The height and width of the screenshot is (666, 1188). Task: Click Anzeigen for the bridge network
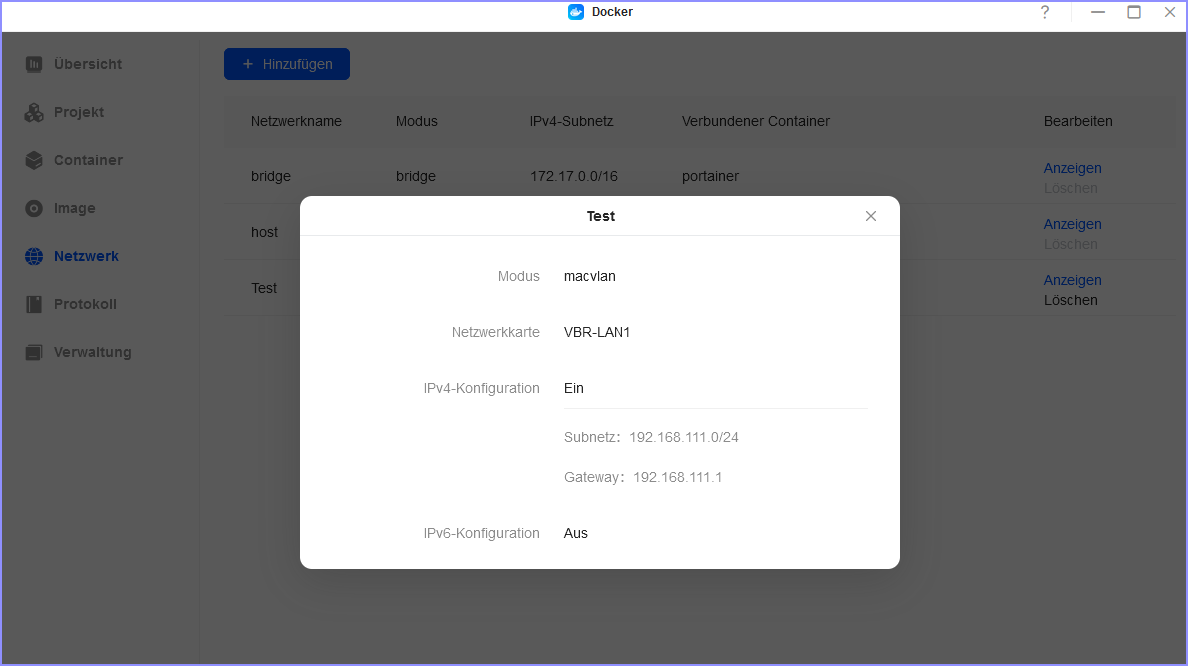[x=1072, y=168]
